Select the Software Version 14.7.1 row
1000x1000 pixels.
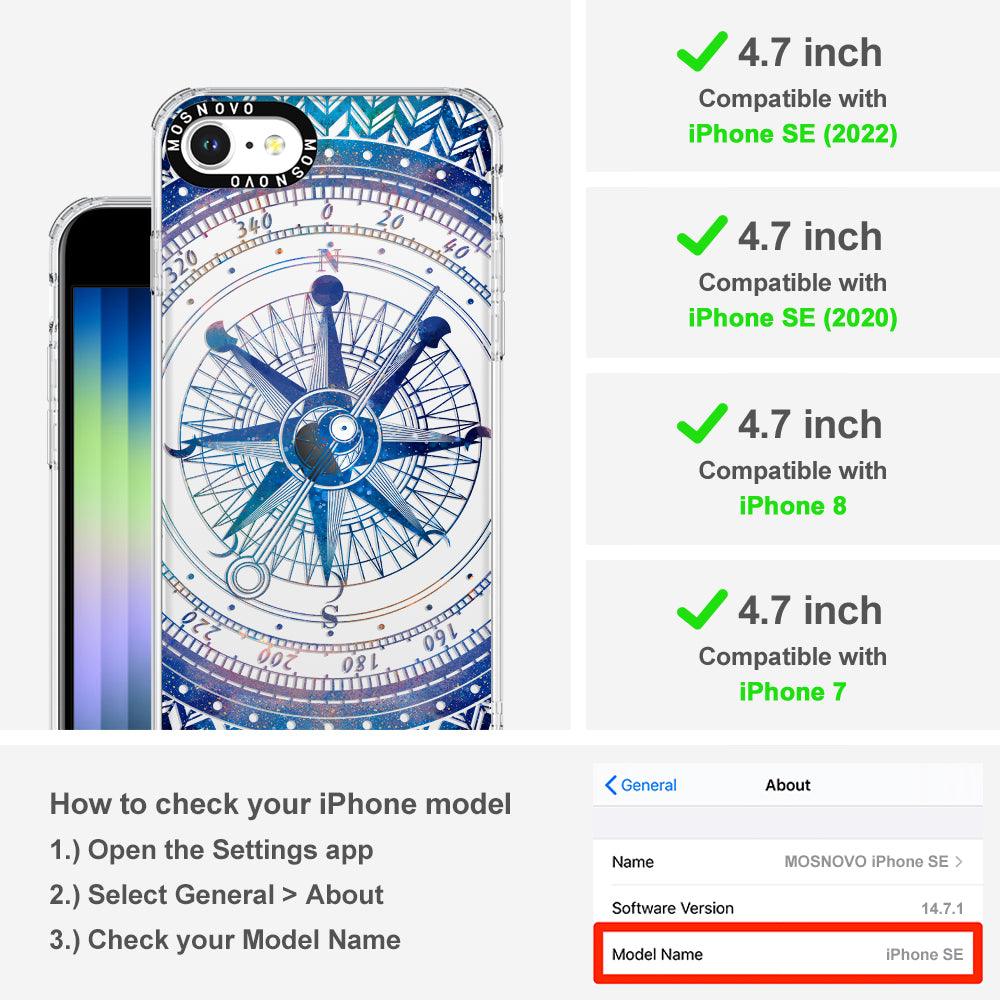coord(788,908)
